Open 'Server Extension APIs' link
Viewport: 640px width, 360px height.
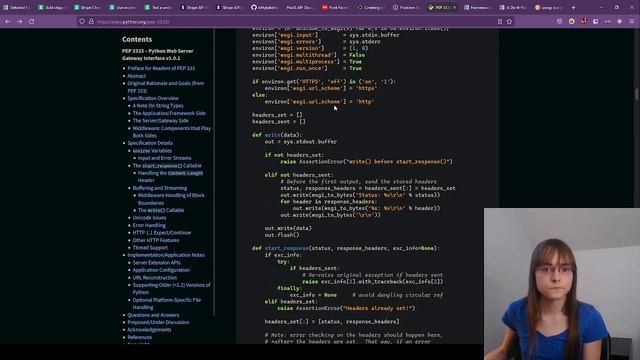tap(156, 262)
